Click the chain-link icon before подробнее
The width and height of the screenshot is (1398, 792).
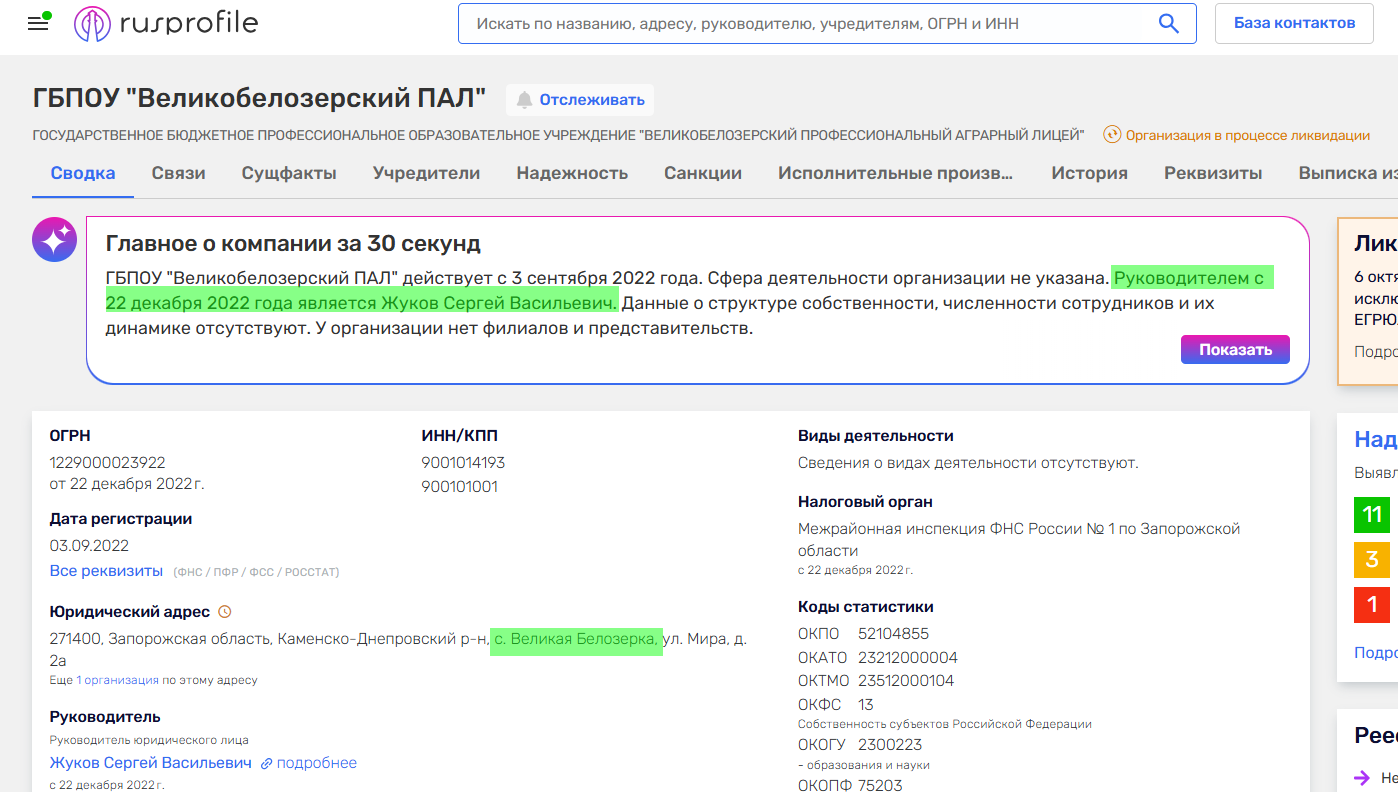pyautogui.click(x=267, y=763)
